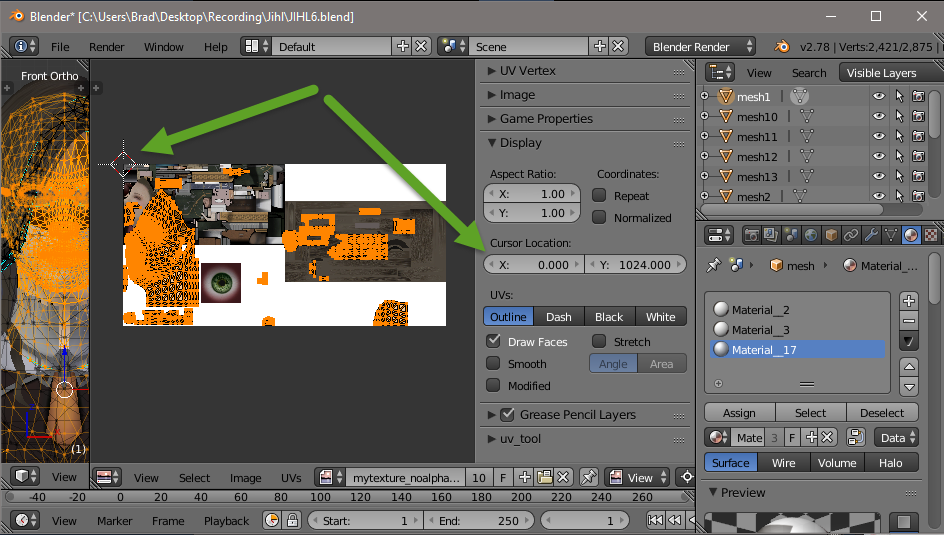Expand the UV Vertex panel
944x535 pixels.
coord(491,71)
